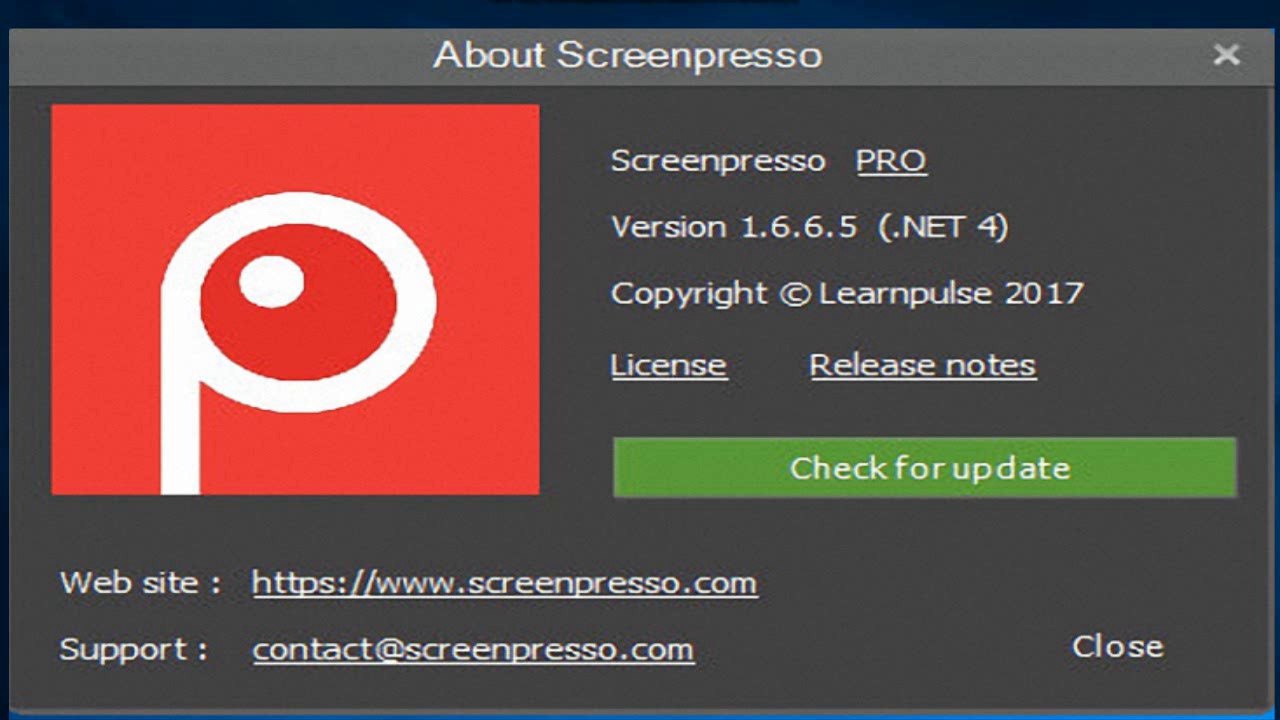Email support at contact@screenpresso.com
This screenshot has width=1280, height=720.
pos(473,649)
